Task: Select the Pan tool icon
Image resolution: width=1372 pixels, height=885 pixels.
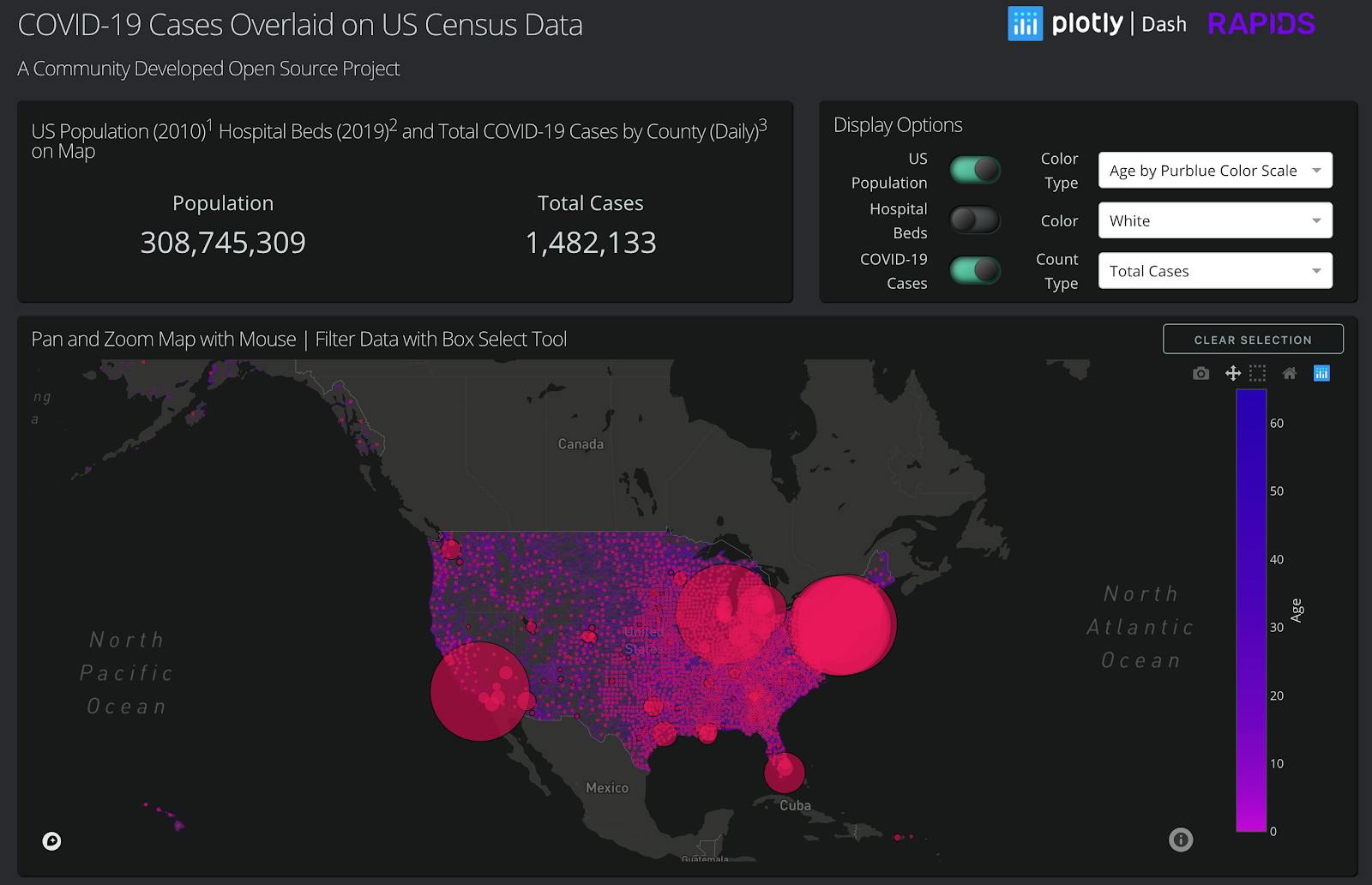Action: pos(1232,373)
